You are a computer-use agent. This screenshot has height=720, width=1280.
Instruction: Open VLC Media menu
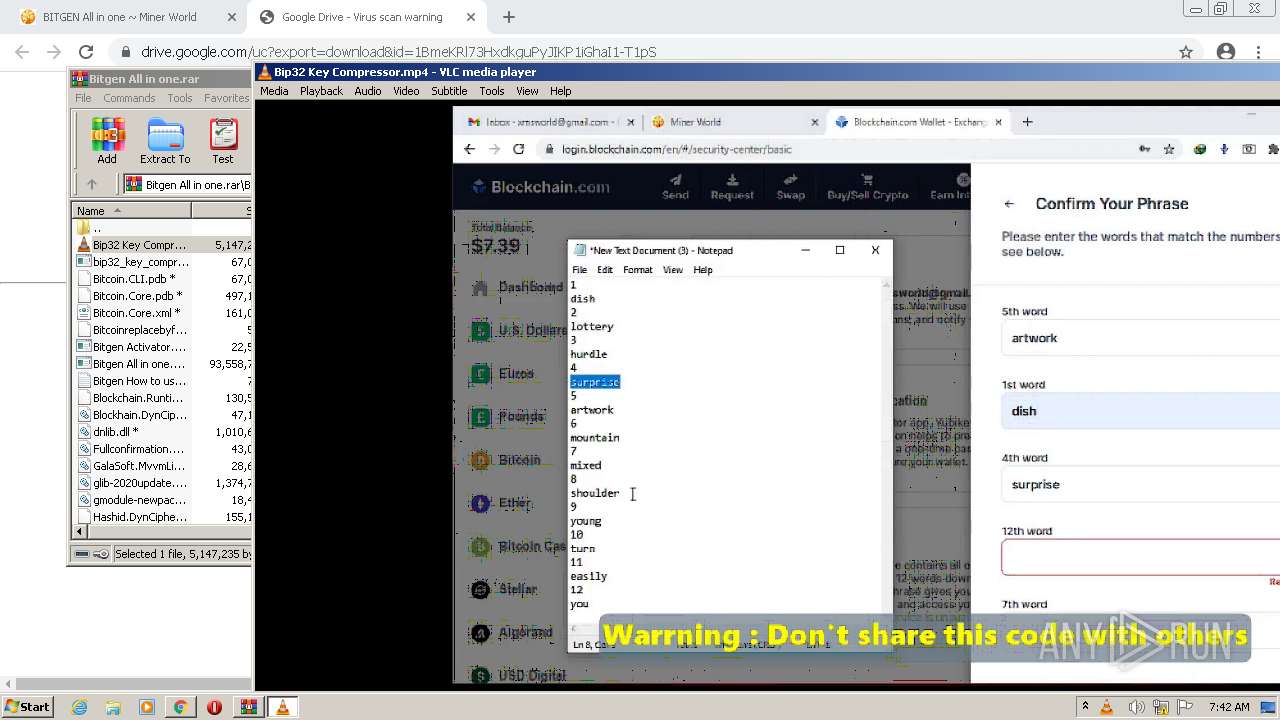point(274,91)
